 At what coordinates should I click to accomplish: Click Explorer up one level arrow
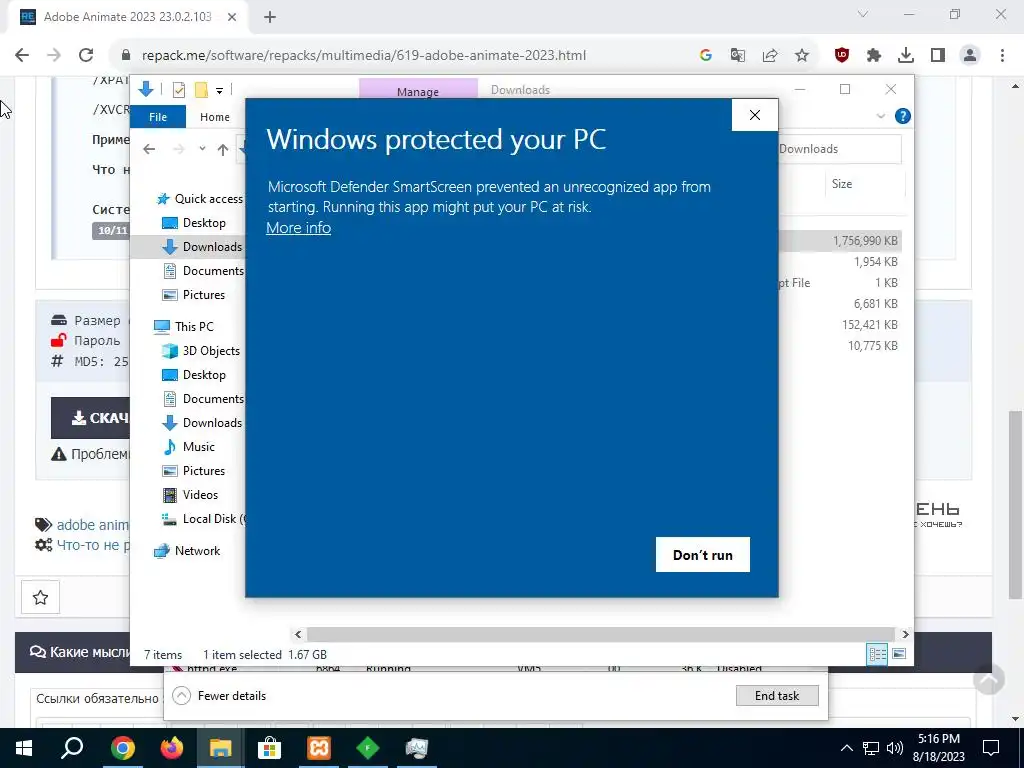pos(223,150)
